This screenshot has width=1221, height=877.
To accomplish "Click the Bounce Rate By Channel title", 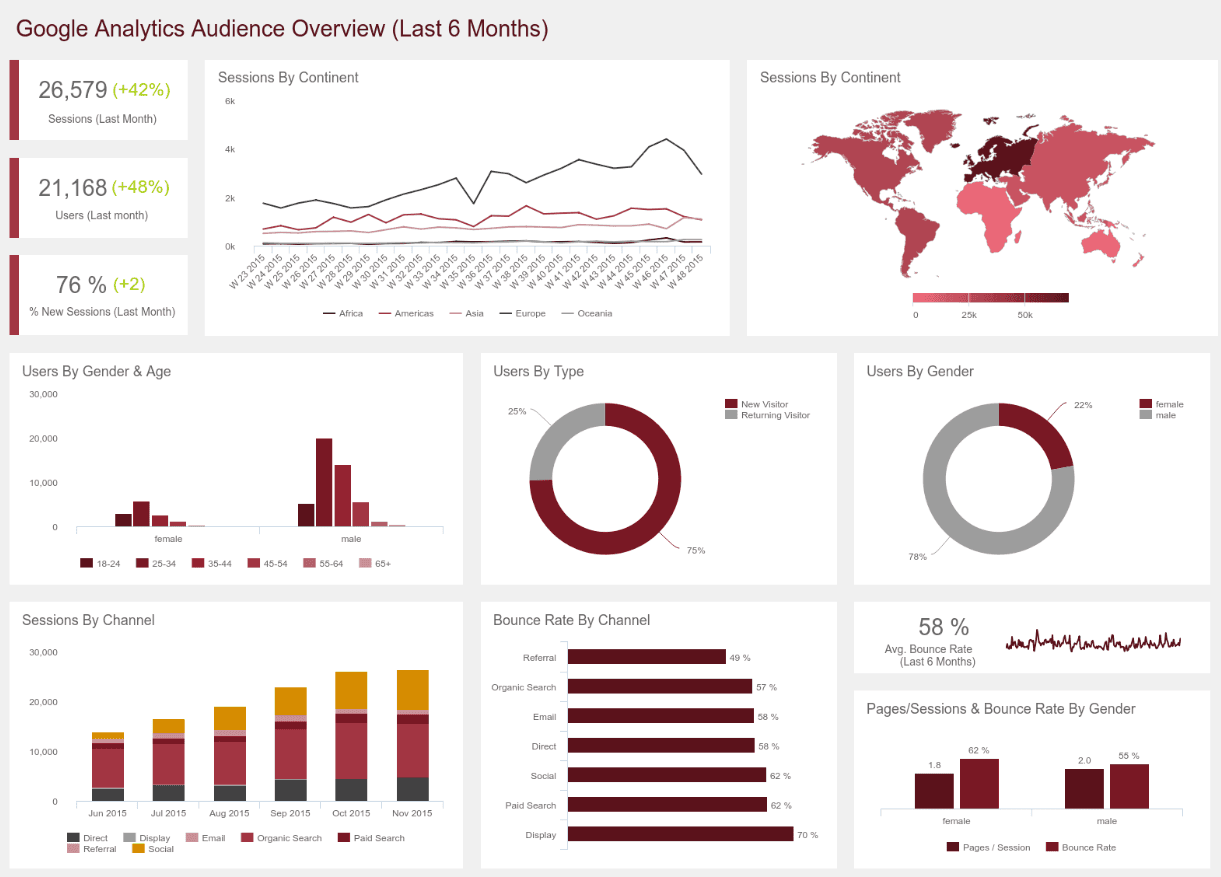I will pos(572,620).
